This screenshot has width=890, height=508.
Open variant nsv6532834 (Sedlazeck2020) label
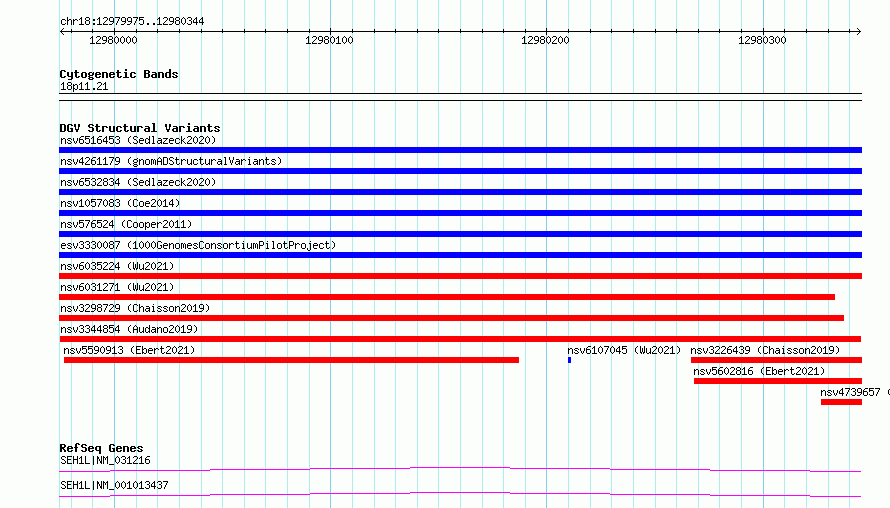[x=138, y=182]
